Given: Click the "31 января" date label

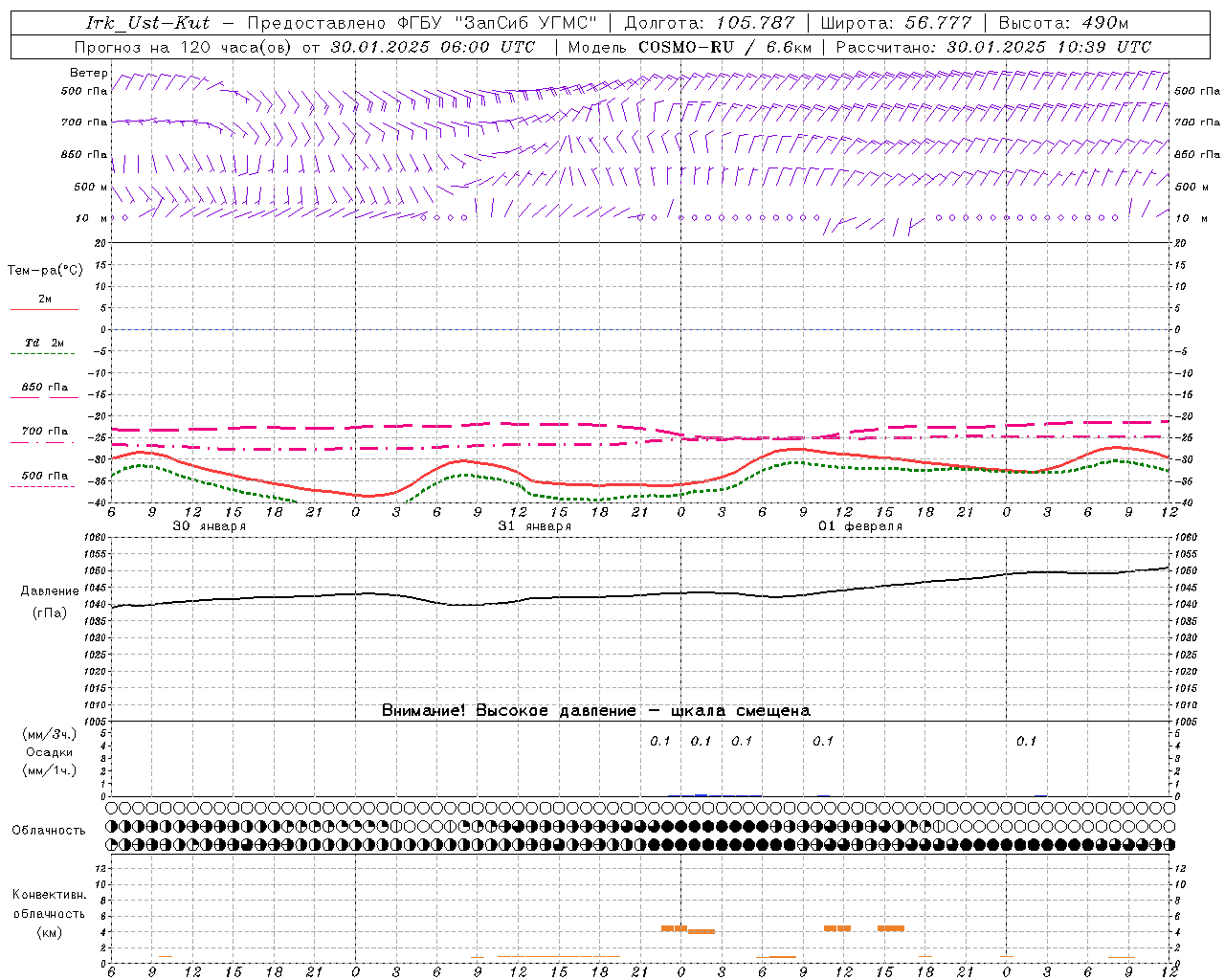Looking at the screenshot, I should 534,526.
